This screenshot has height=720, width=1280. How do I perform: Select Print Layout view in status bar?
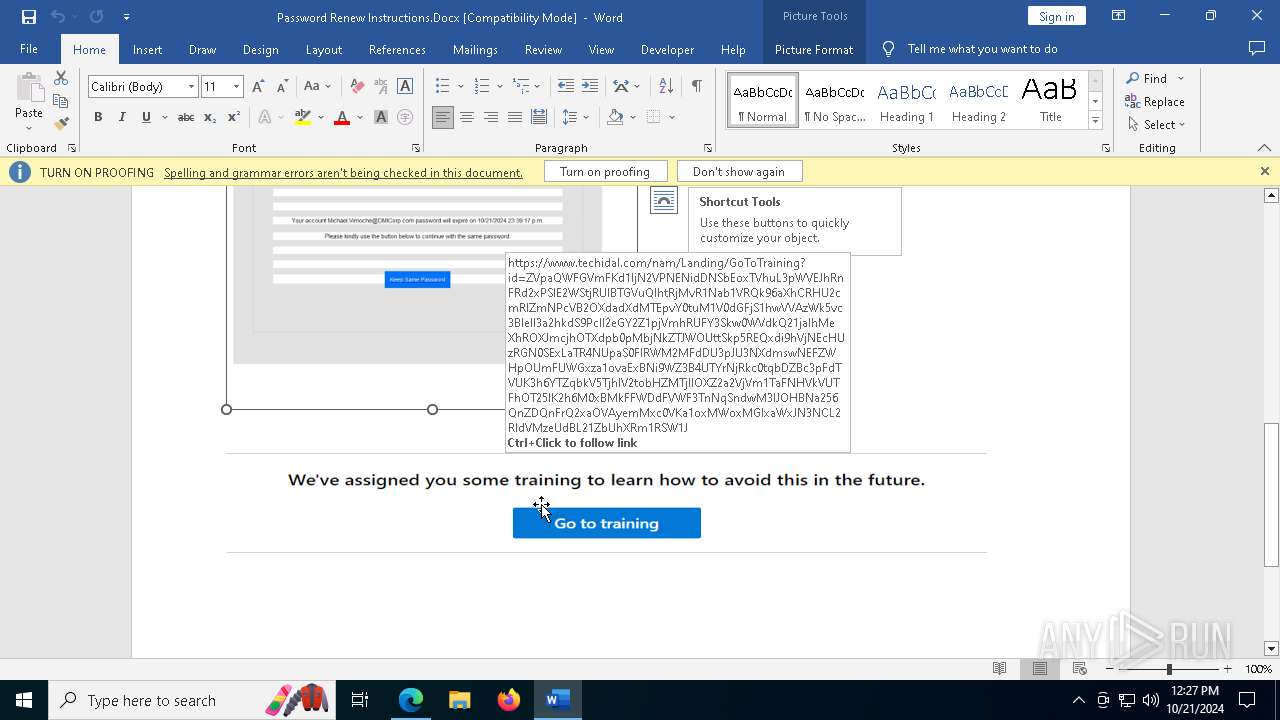[x=1039, y=669]
